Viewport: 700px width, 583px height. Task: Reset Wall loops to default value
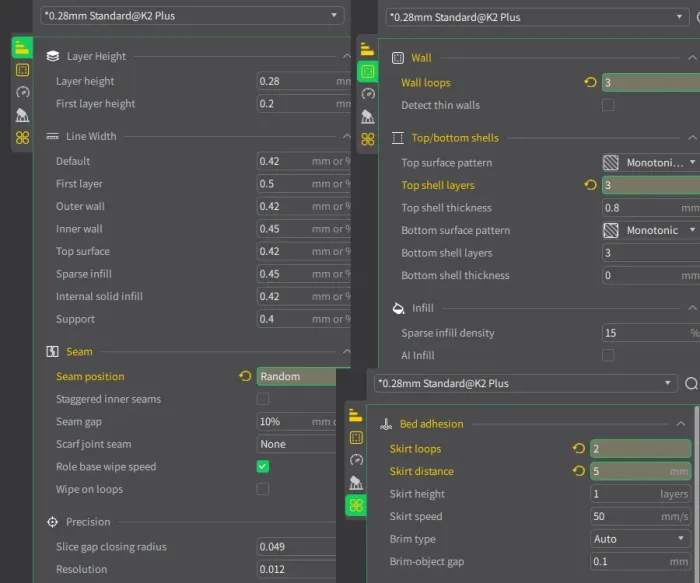tap(590, 83)
